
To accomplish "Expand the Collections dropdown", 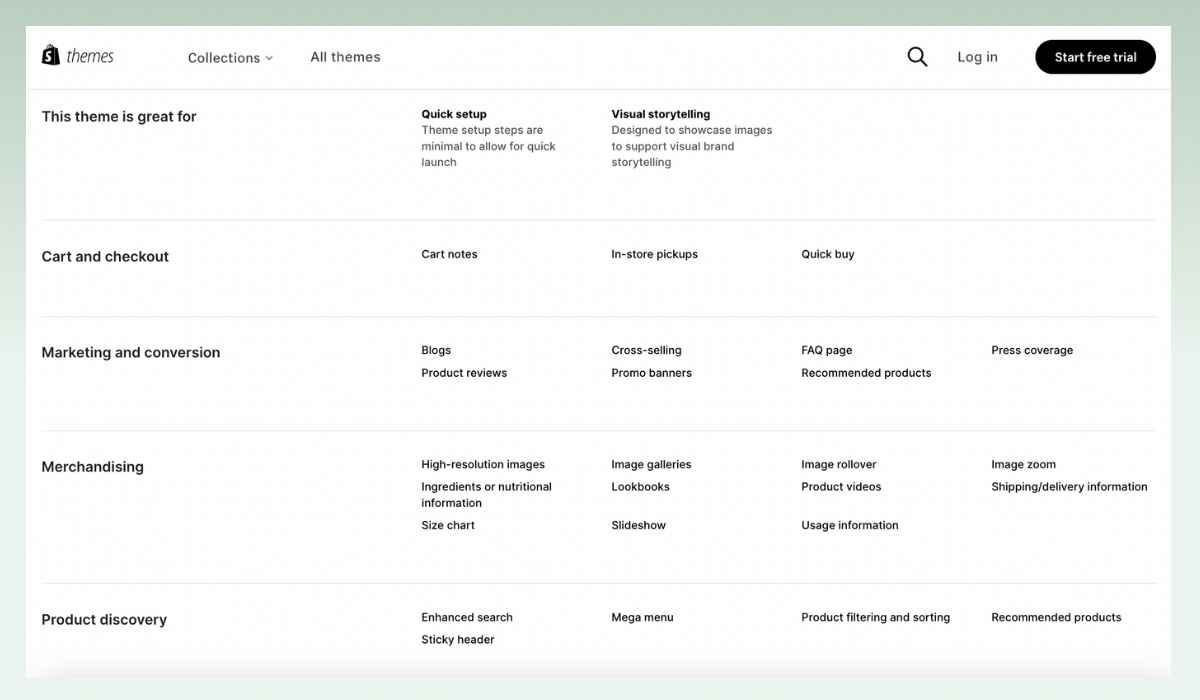I will pyautogui.click(x=230, y=58).
